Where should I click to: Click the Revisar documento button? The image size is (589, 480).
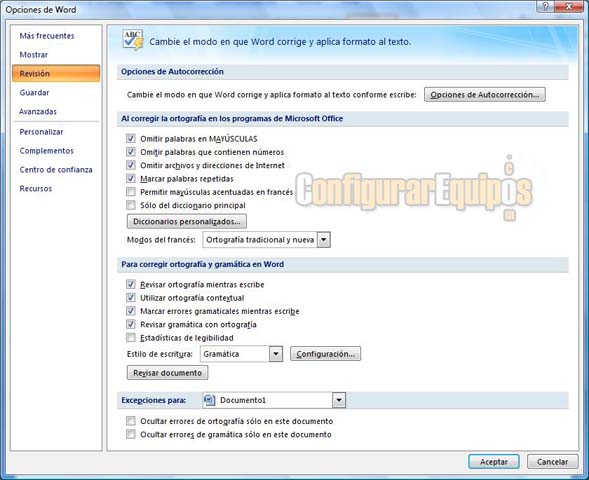[168, 373]
